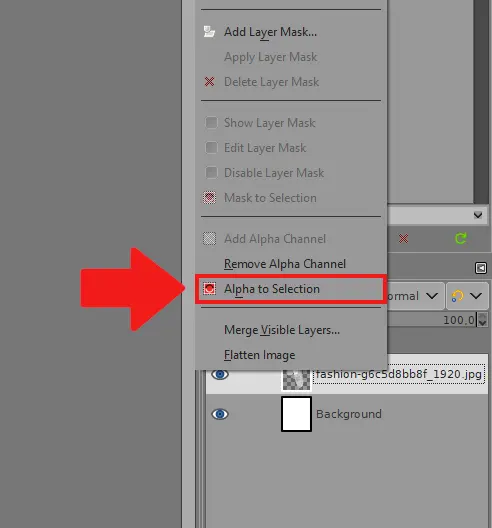Click the Add Layer Mask icon
The width and height of the screenshot is (492, 528).
(x=209, y=32)
